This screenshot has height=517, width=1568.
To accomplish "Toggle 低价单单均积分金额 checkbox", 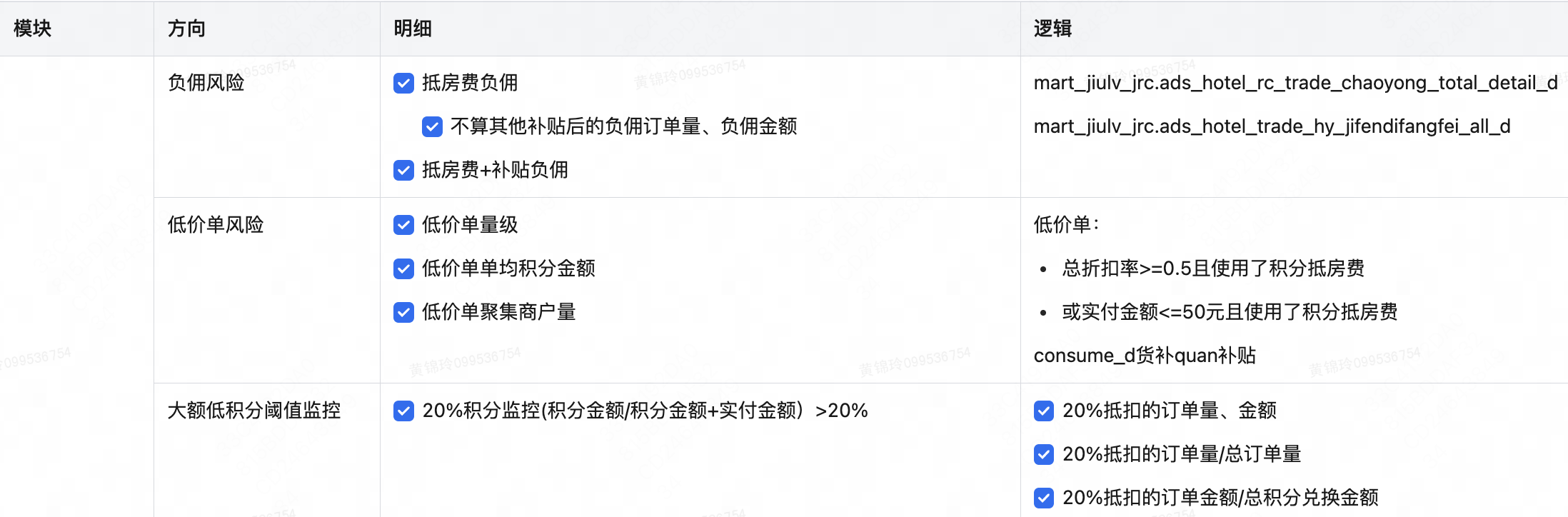I will click(403, 269).
